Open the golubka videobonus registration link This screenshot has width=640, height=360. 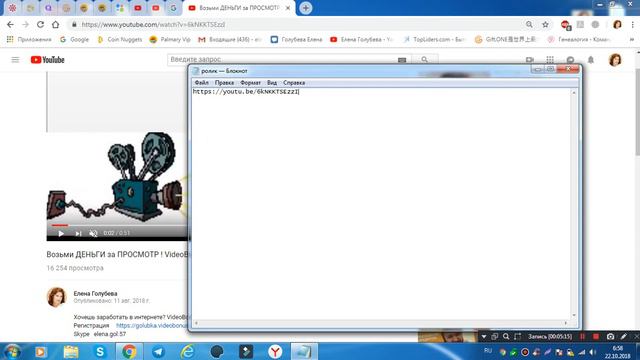point(151,326)
